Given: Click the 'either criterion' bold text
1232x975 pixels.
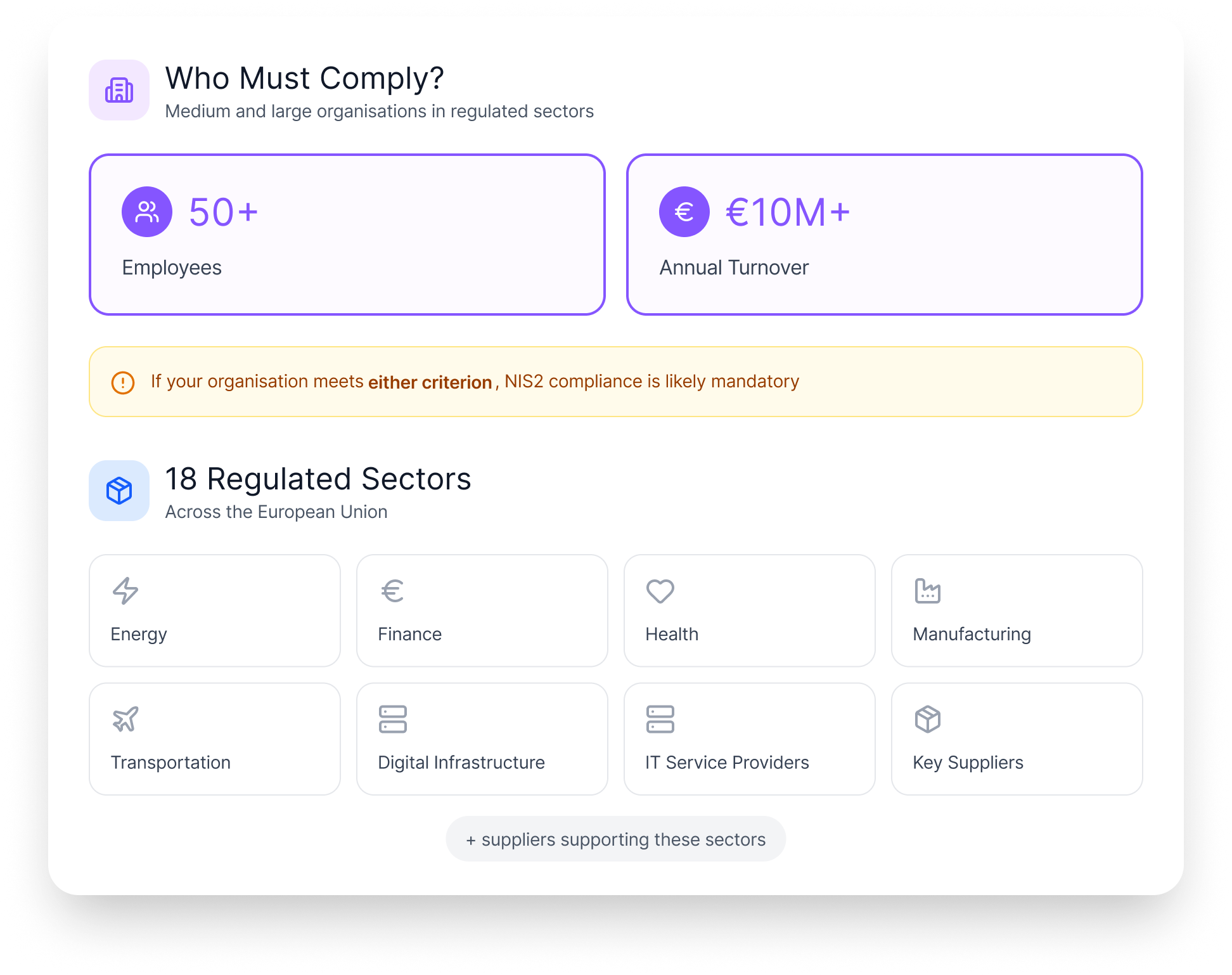Looking at the screenshot, I should coord(430,382).
